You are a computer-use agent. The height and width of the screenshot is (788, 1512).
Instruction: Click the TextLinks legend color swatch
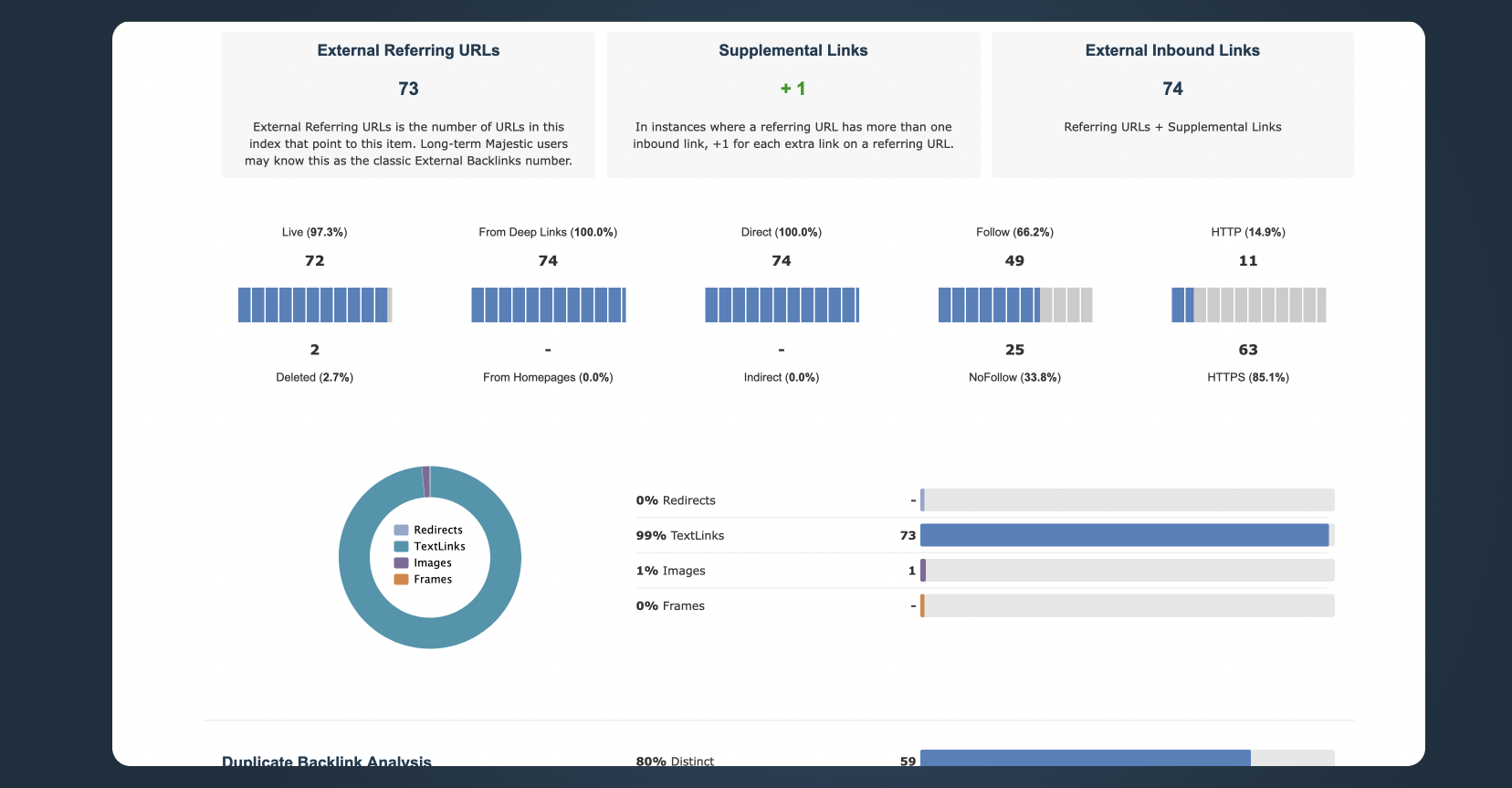[x=401, y=546]
